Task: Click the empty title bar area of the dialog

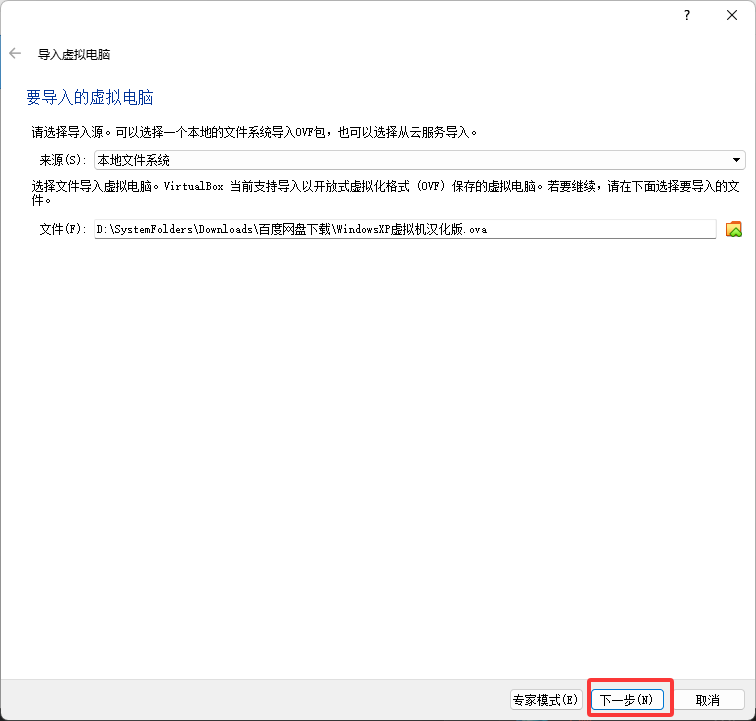Action: tap(350, 15)
